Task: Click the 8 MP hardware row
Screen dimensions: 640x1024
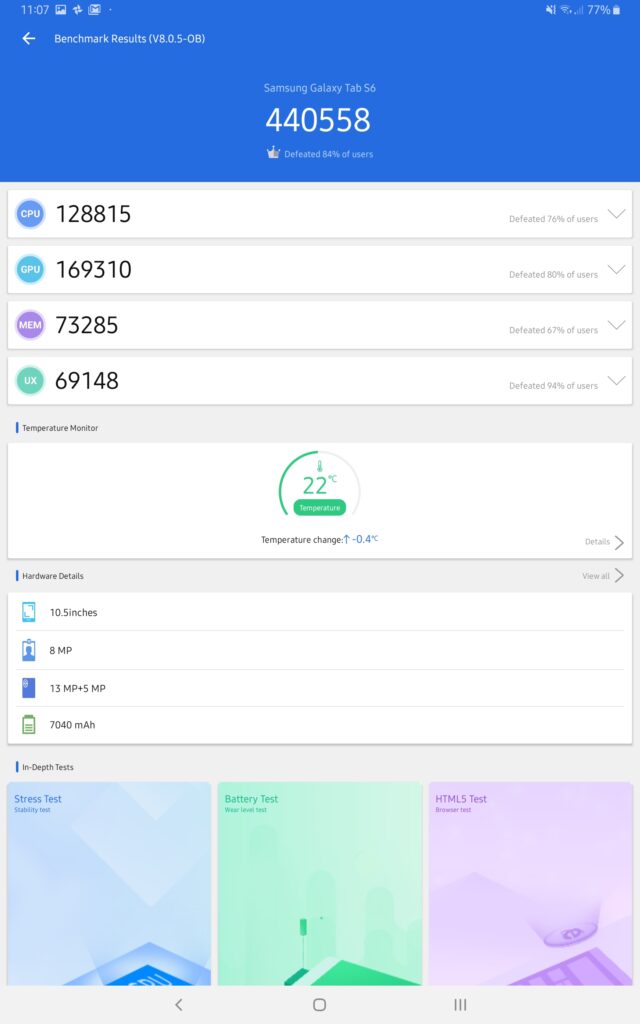Action: point(319,650)
